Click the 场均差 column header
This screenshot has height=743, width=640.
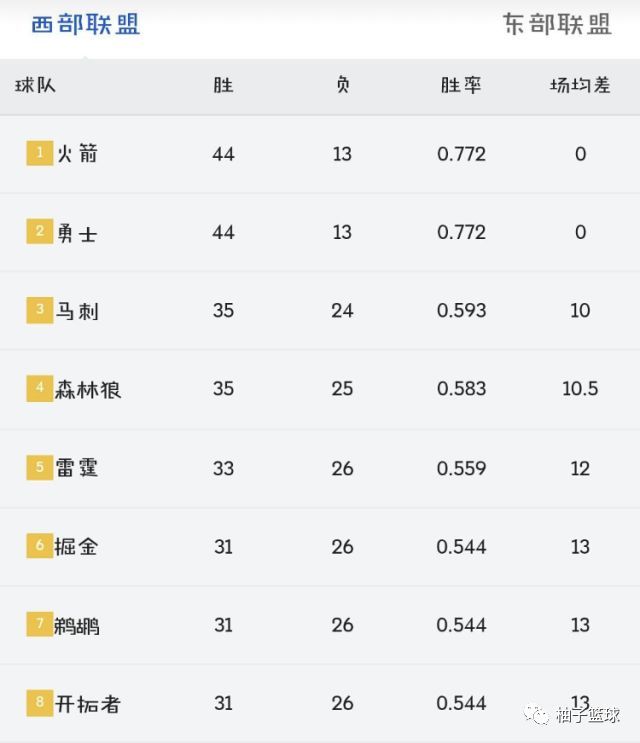[x=580, y=85]
